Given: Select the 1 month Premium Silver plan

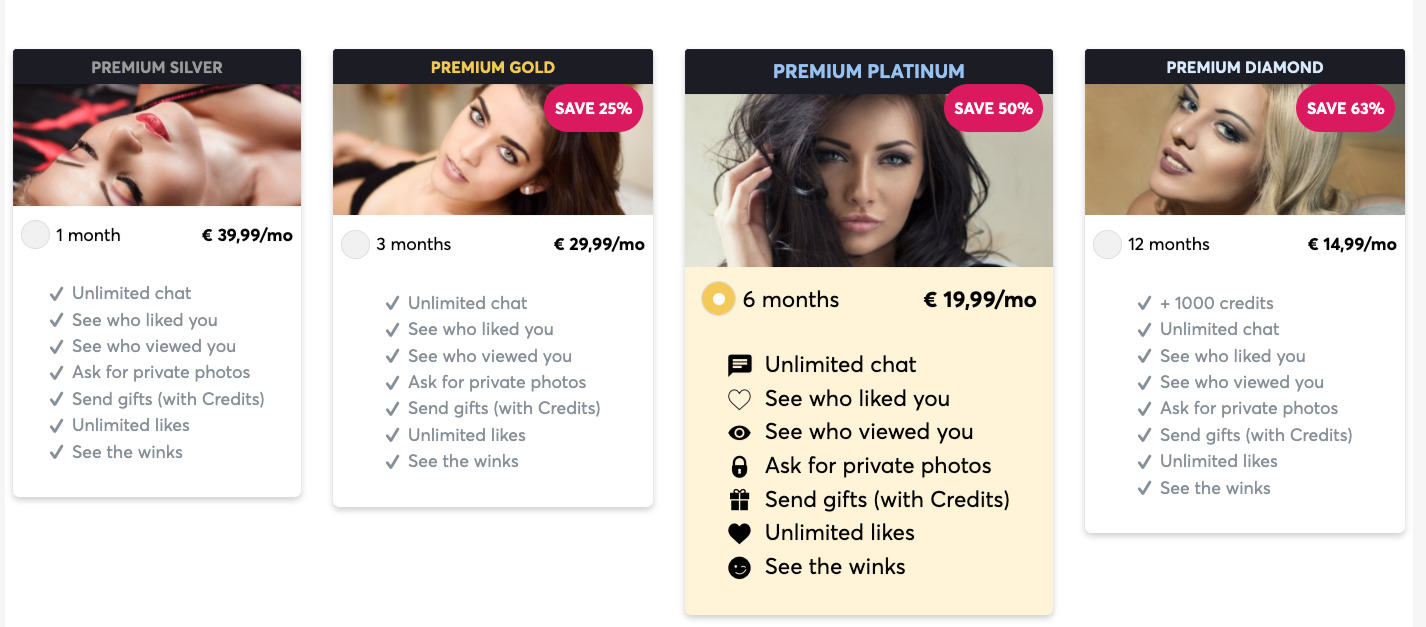Looking at the screenshot, I should click(35, 234).
